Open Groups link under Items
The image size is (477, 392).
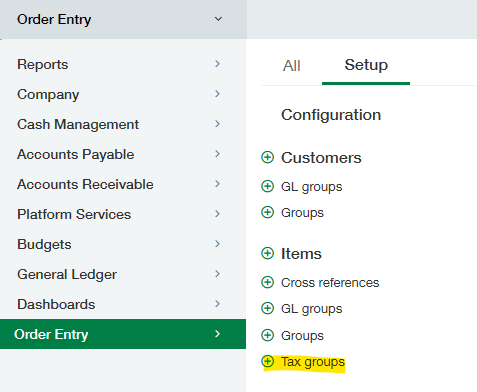pyautogui.click(x=302, y=336)
